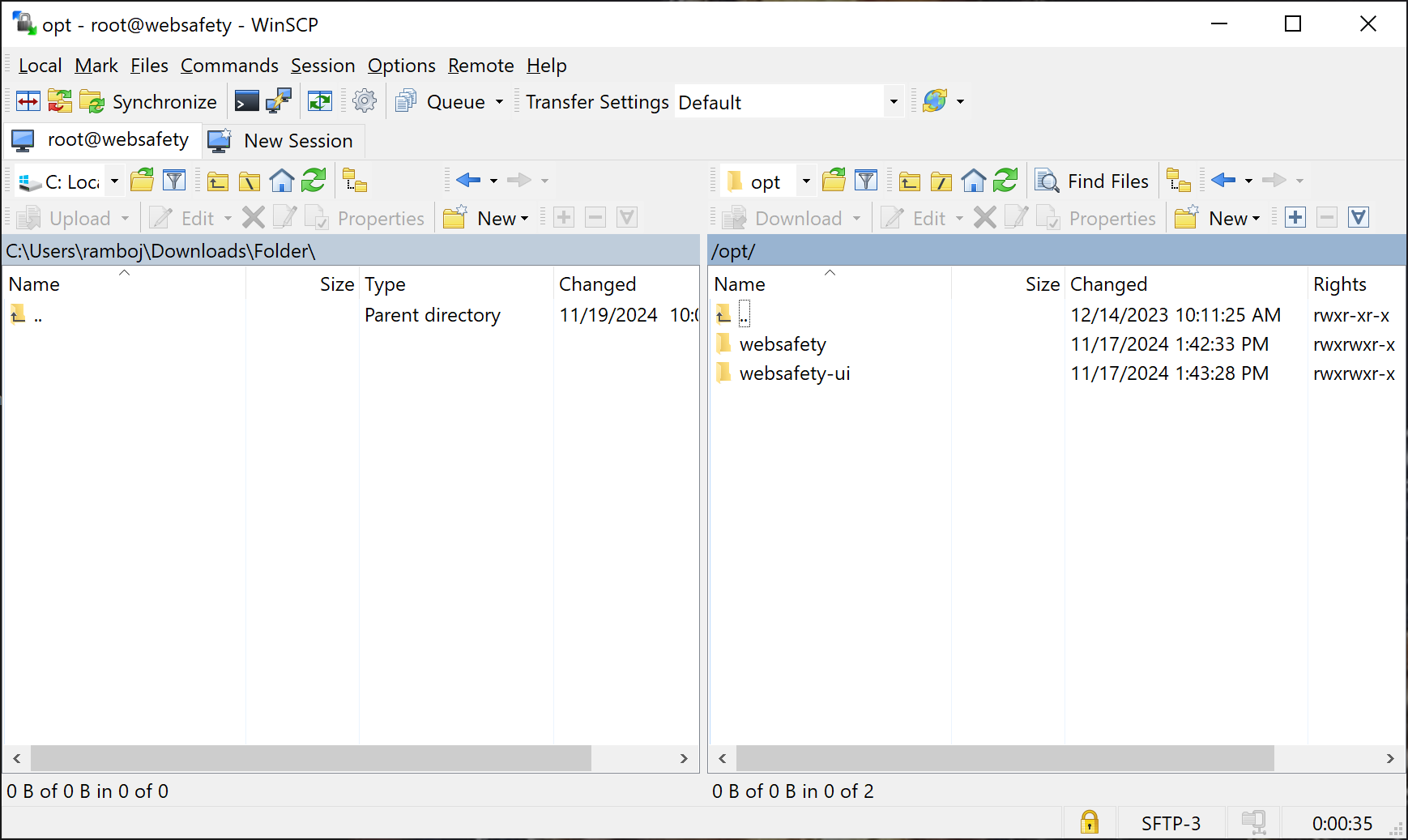1408x840 pixels.
Task: Refresh the remote panel
Action: coord(1005,181)
